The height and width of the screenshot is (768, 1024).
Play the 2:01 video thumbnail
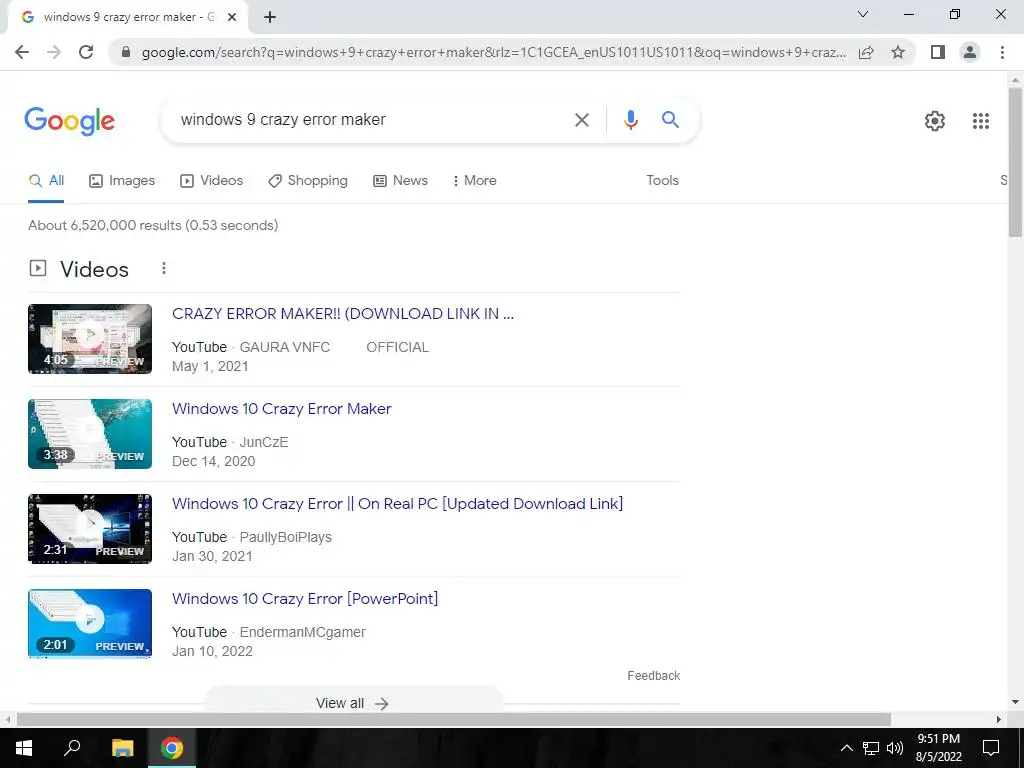tap(90, 624)
